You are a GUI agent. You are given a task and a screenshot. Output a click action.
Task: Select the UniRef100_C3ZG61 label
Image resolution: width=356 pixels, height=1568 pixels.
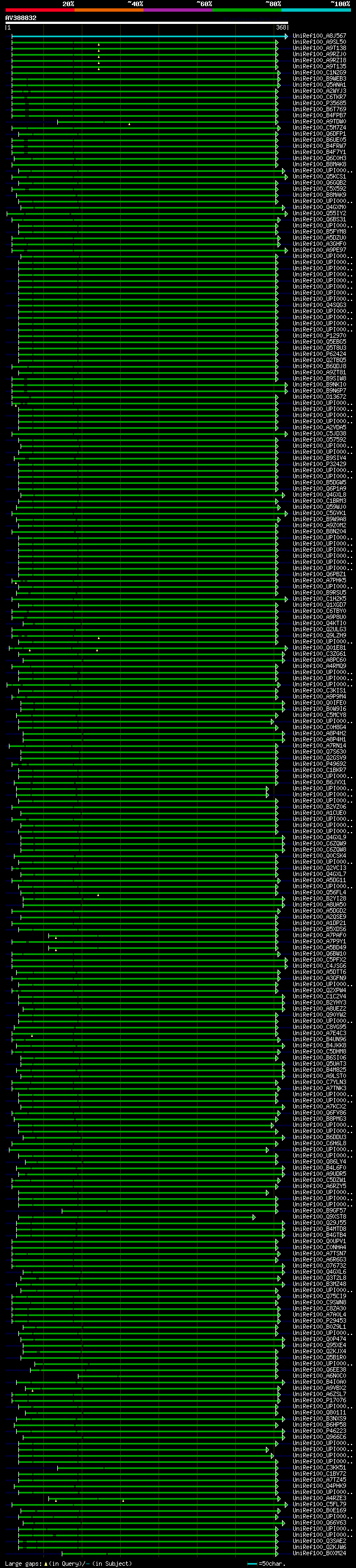pyautogui.click(x=319, y=654)
